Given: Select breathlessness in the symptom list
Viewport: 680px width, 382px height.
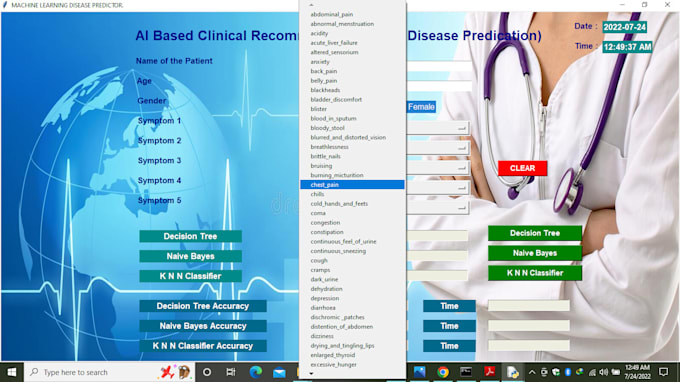Looking at the screenshot, I should pos(329,147).
